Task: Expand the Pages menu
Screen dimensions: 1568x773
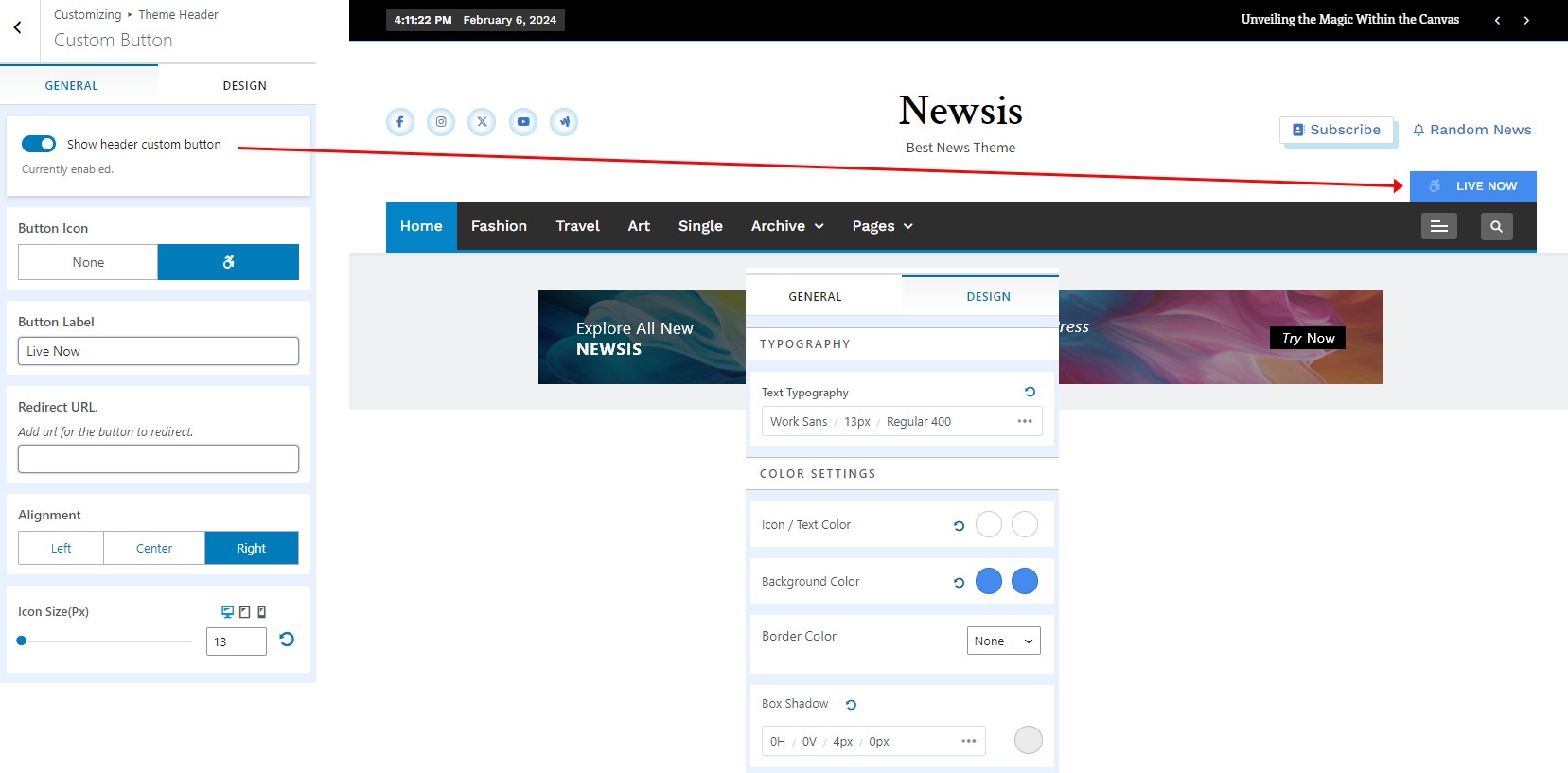Action: (882, 226)
